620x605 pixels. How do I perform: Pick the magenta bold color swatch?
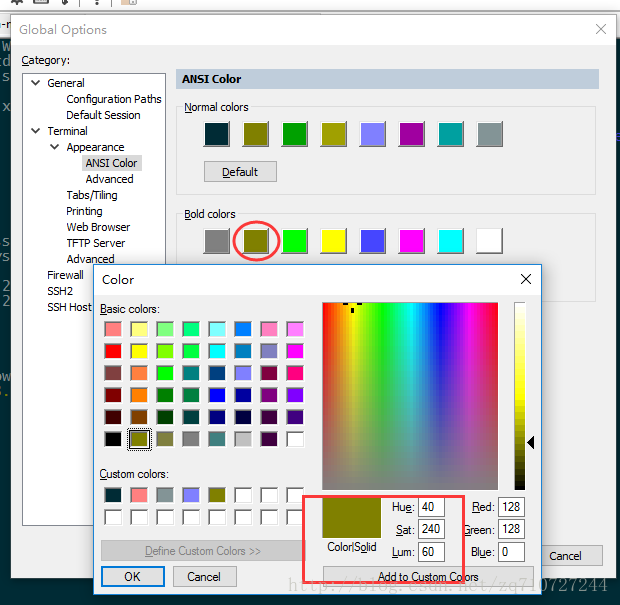(411, 241)
